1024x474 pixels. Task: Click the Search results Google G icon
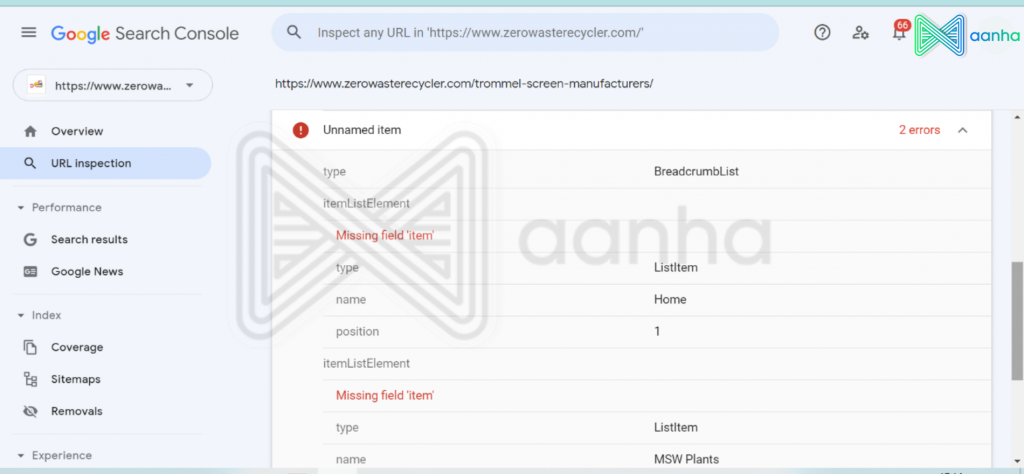[30, 240]
